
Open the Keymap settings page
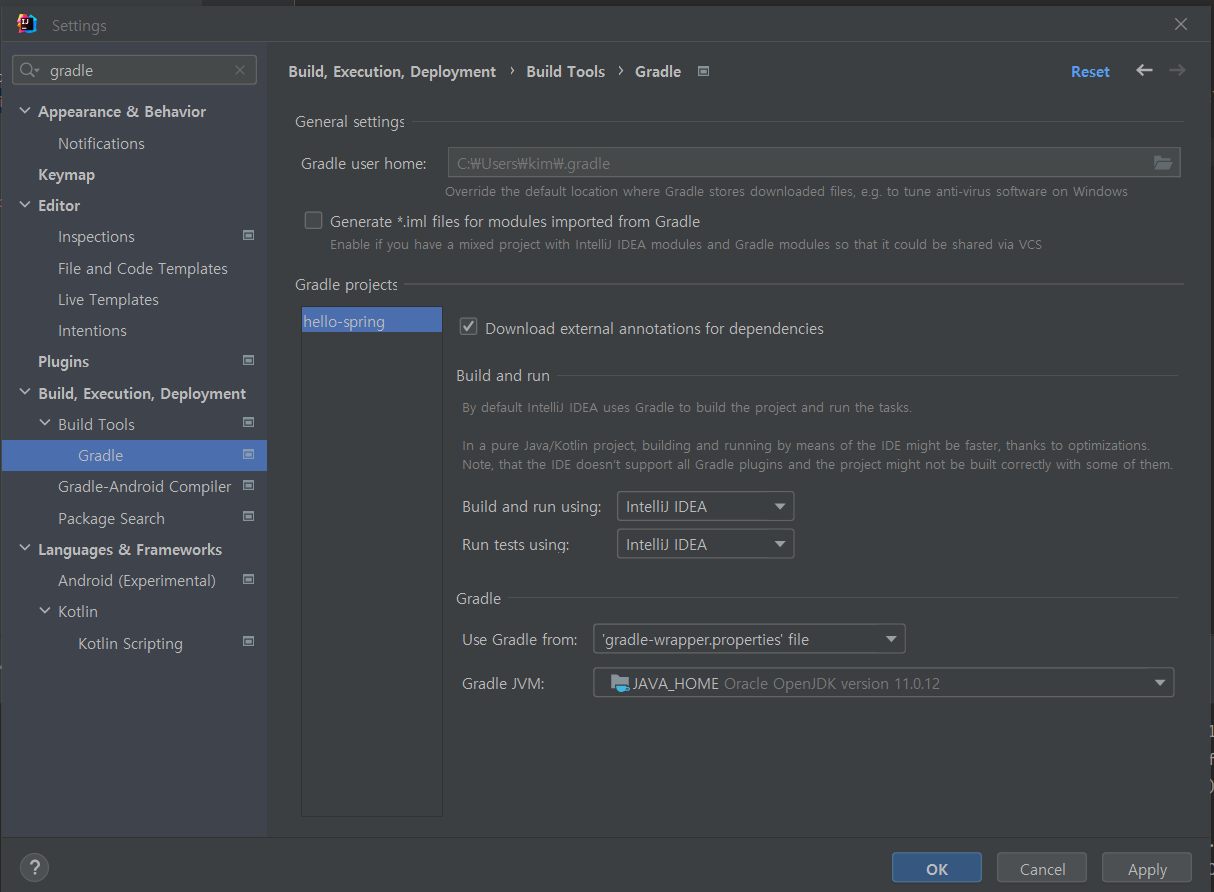pos(66,174)
